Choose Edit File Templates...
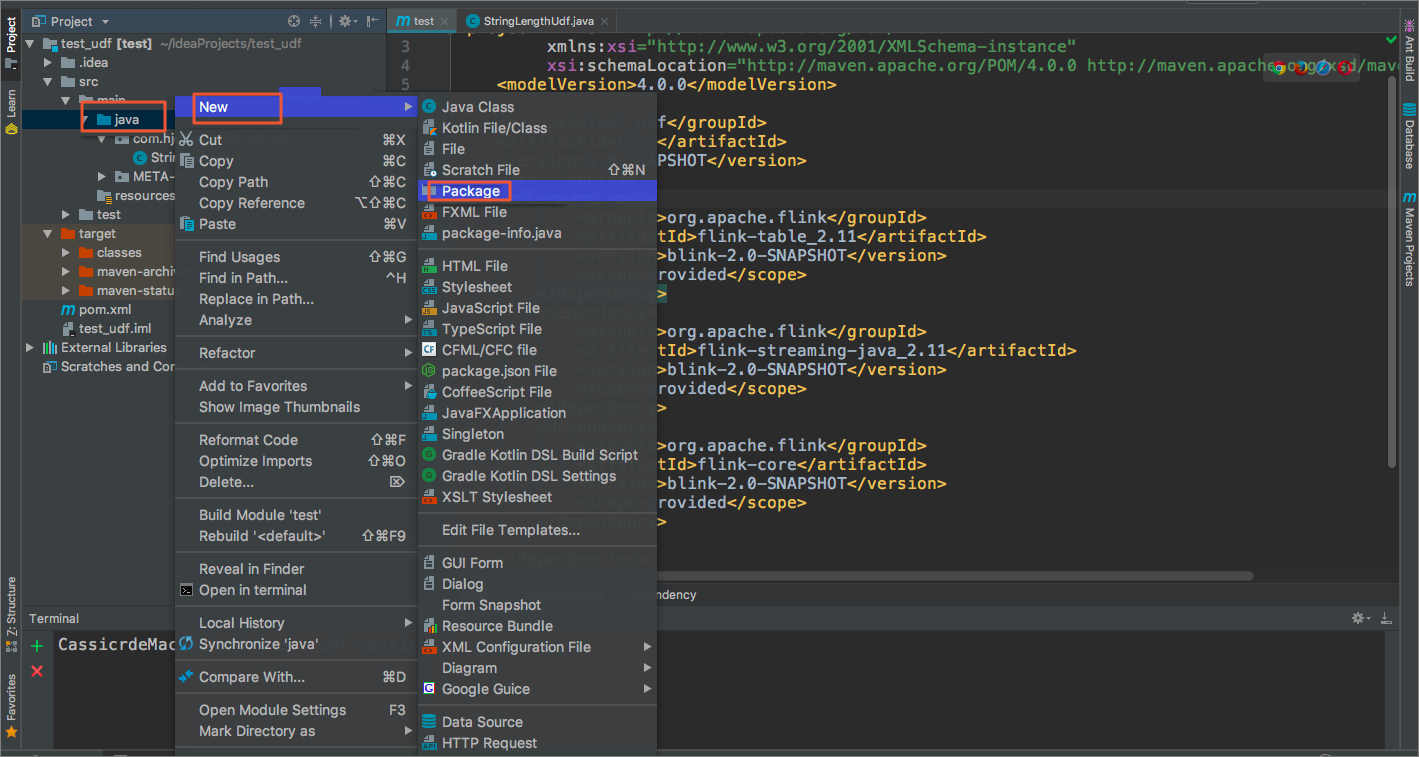The width and height of the screenshot is (1419, 757). click(536, 530)
